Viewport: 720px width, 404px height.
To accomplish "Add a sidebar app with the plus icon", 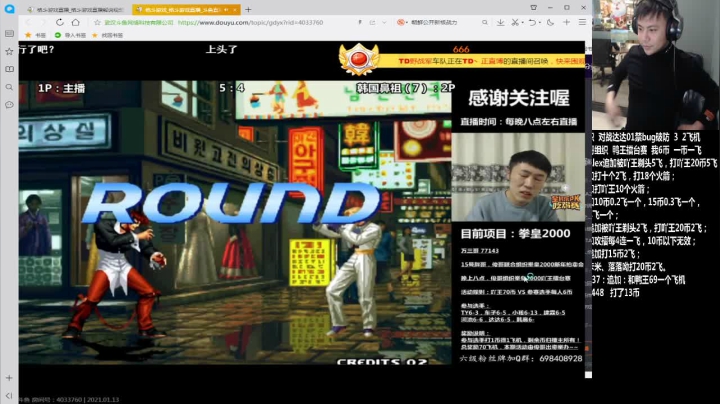I will point(9,378).
